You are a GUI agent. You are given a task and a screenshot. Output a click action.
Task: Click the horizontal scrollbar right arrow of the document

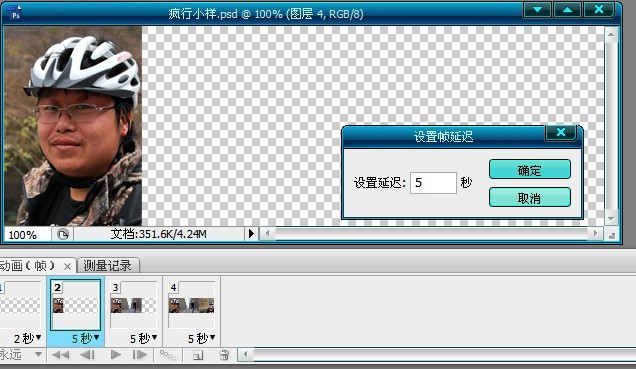(x=595, y=233)
